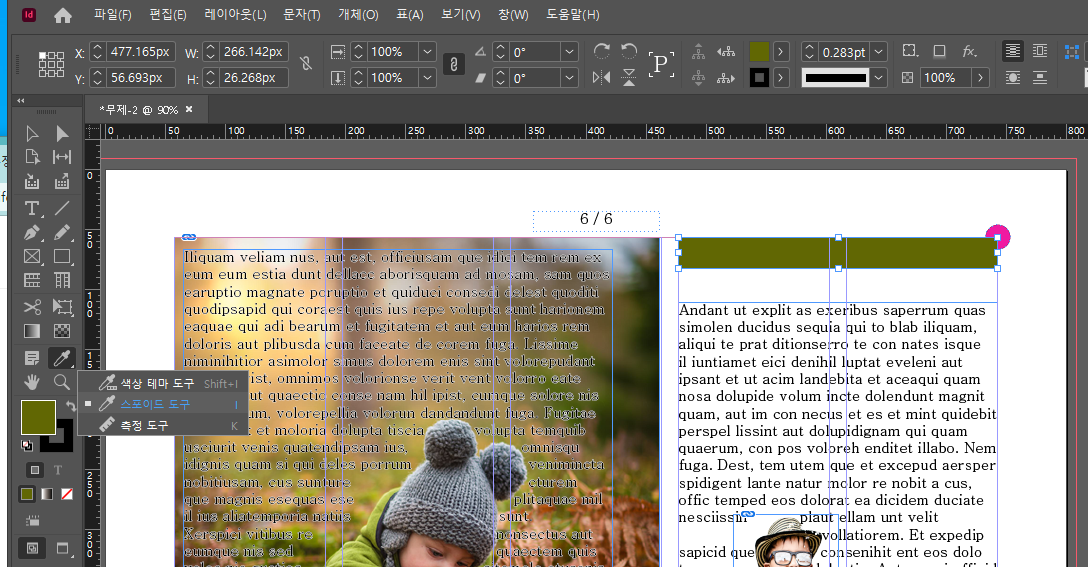Enable no text wrap option
Image resolution: width=1088 pixels, height=567 pixels.
(x=1012, y=51)
